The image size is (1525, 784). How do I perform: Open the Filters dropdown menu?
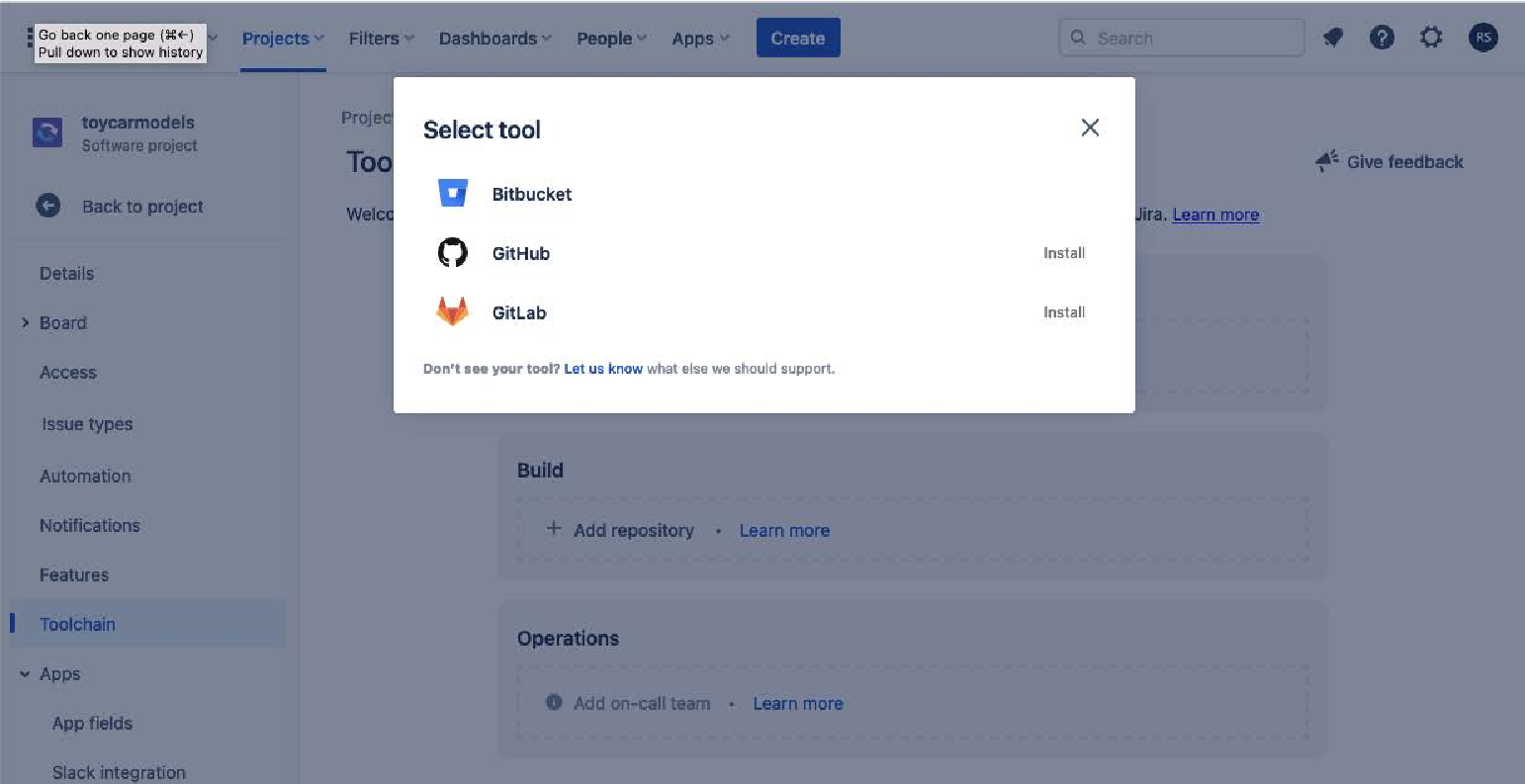pos(381,39)
